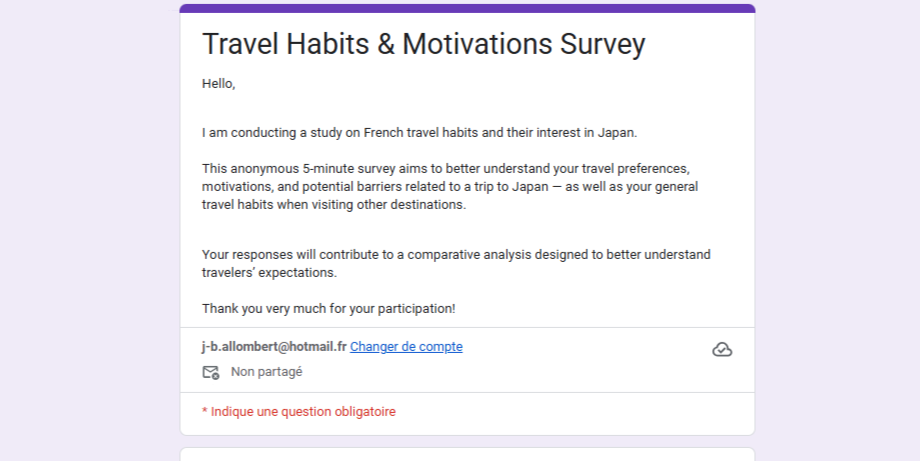Click "Thank you very much for your participation!"
The height and width of the screenshot is (461, 920).
[x=329, y=308]
